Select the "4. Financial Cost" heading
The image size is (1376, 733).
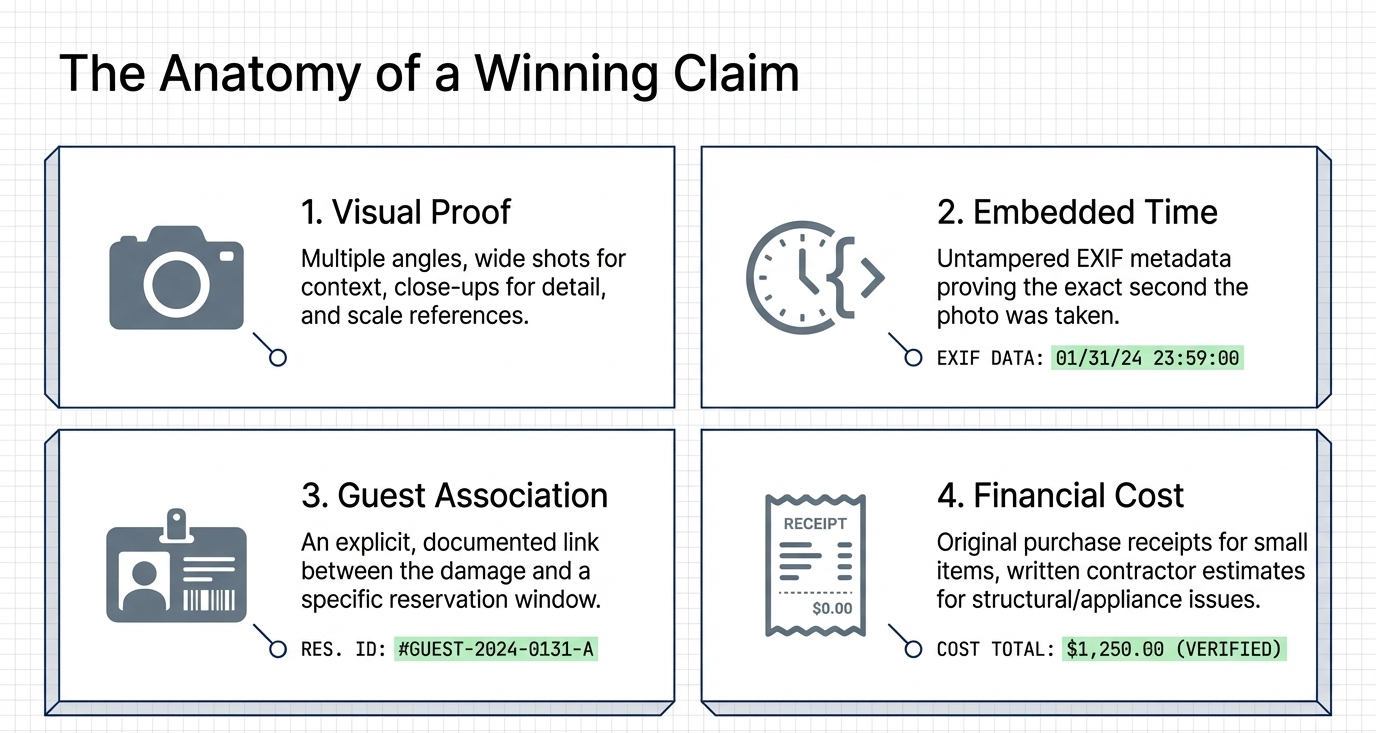click(x=1060, y=495)
